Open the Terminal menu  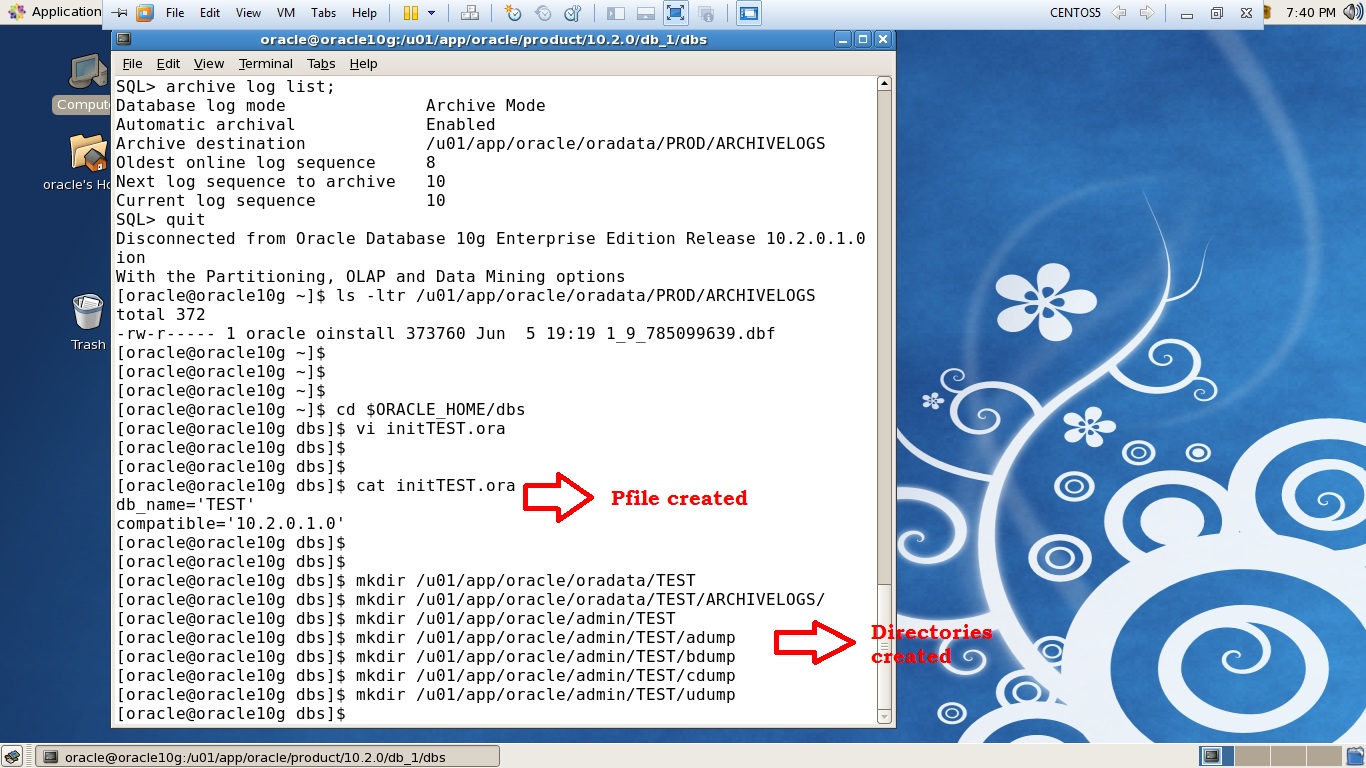click(266, 63)
